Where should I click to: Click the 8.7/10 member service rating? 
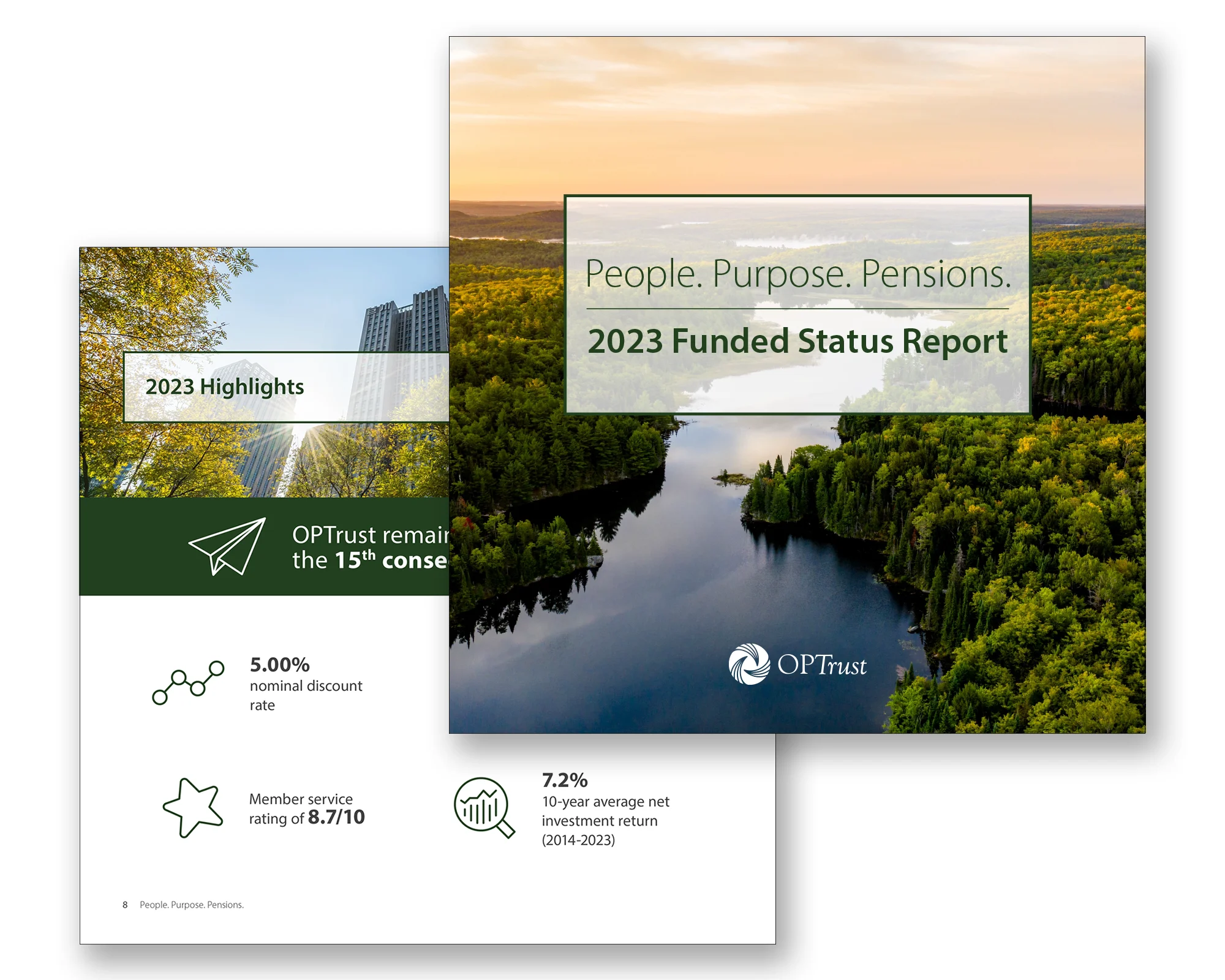336,817
